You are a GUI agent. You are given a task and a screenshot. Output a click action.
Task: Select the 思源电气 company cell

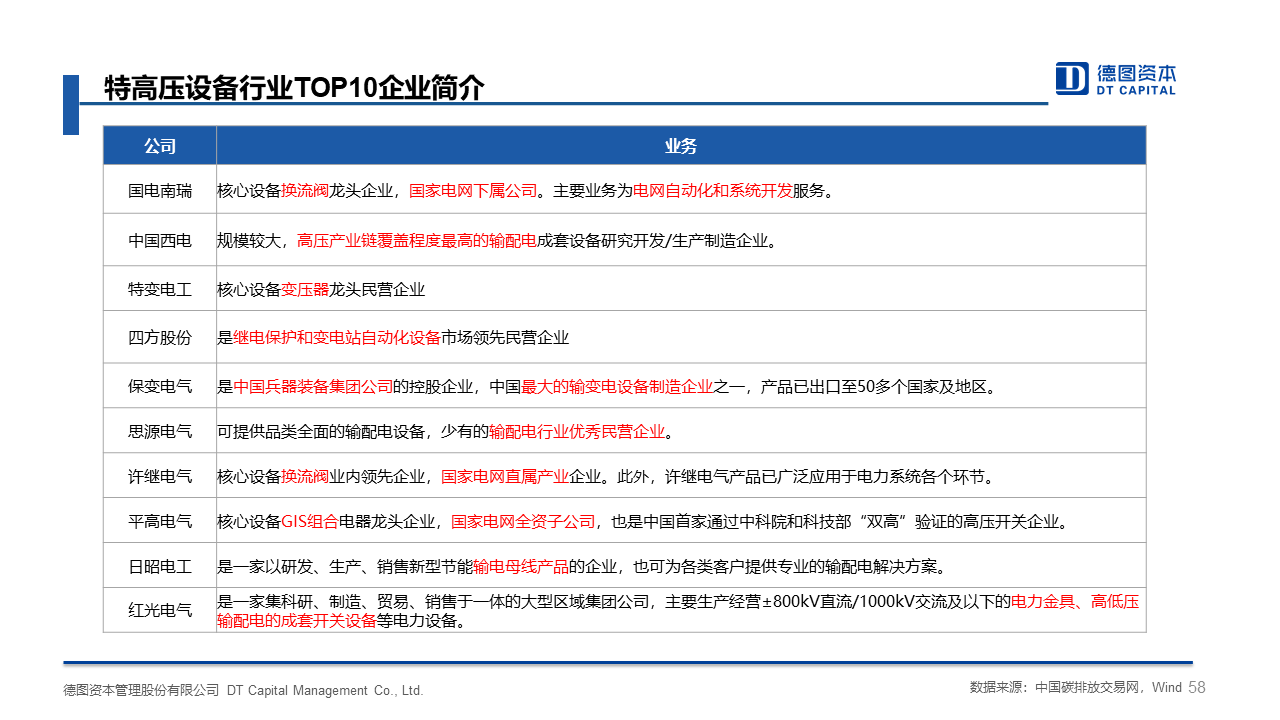(160, 431)
